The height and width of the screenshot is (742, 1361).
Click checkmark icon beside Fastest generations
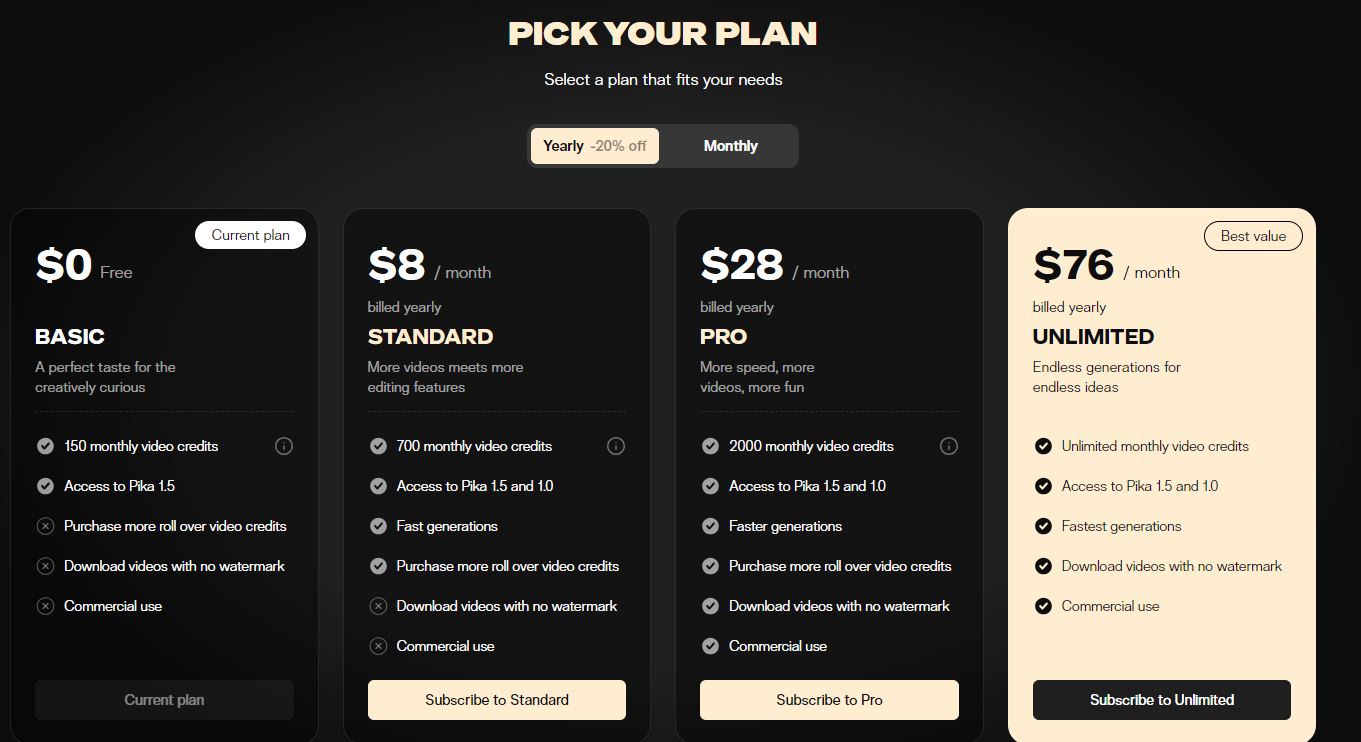point(1043,526)
